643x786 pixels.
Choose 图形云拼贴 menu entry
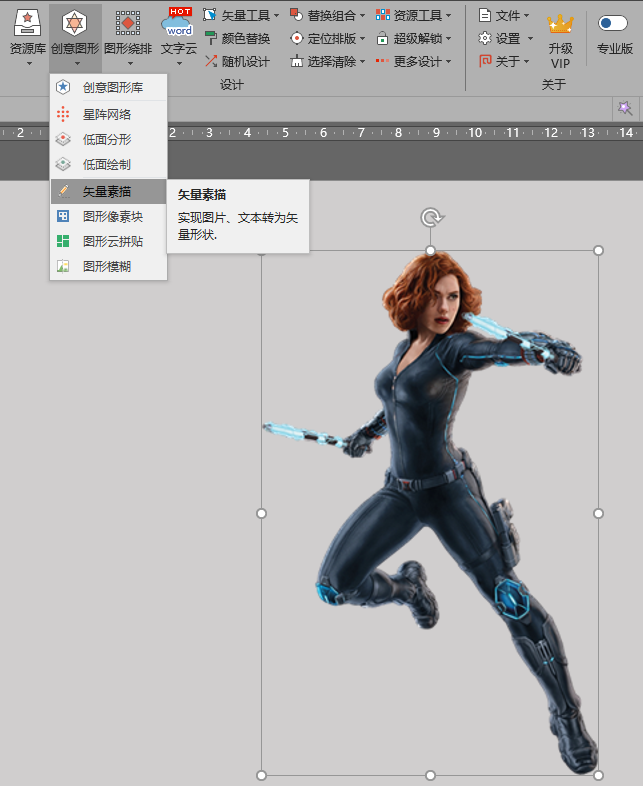(109, 242)
